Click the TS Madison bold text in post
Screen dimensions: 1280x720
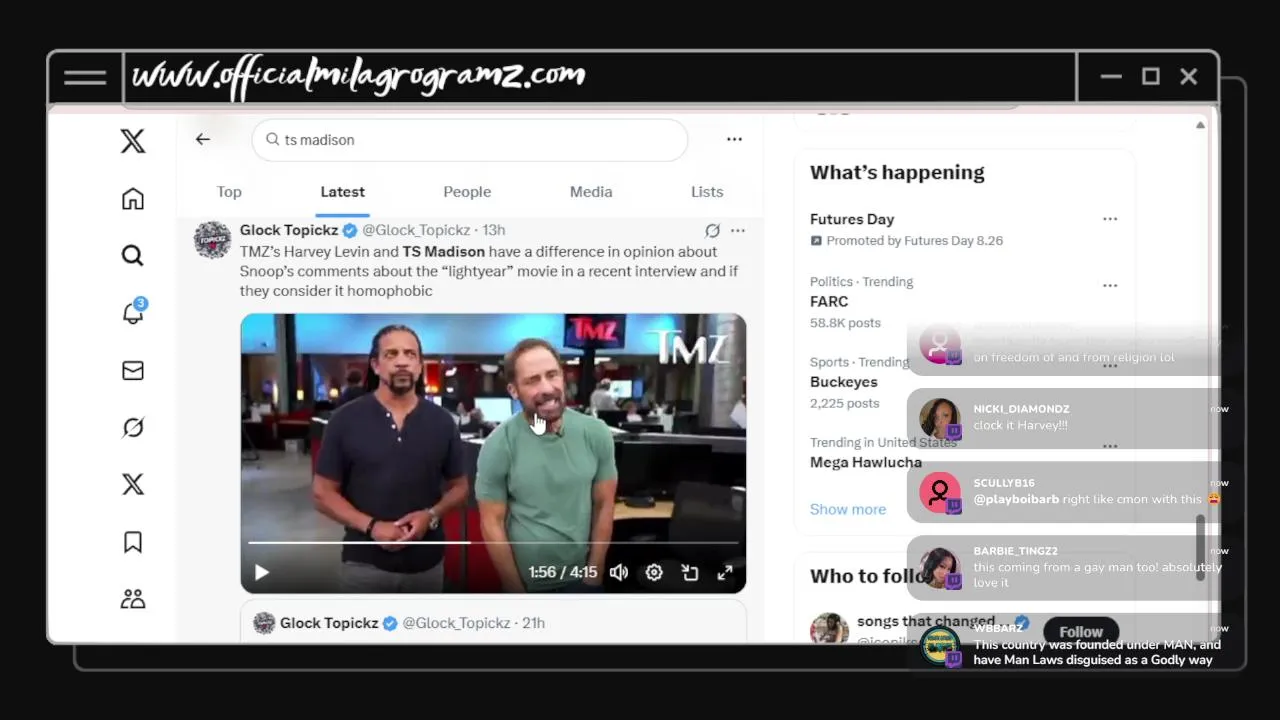tap(443, 252)
